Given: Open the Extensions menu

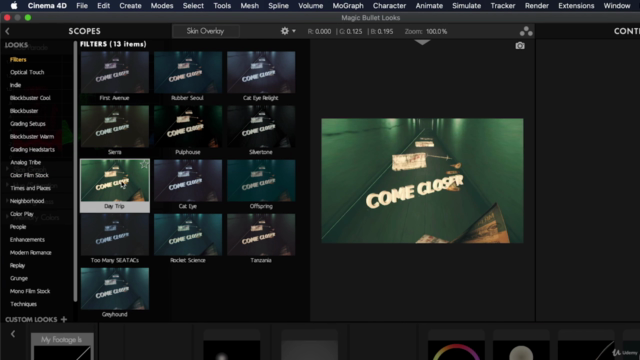Looking at the screenshot, I should [x=576, y=6].
